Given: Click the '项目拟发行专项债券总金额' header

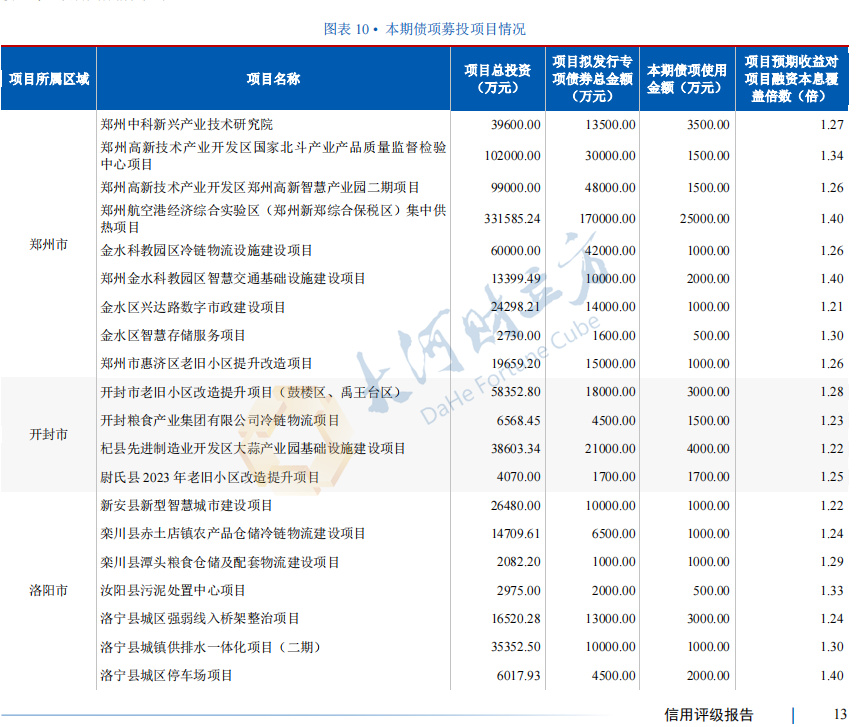Looking at the screenshot, I should click(x=593, y=79).
